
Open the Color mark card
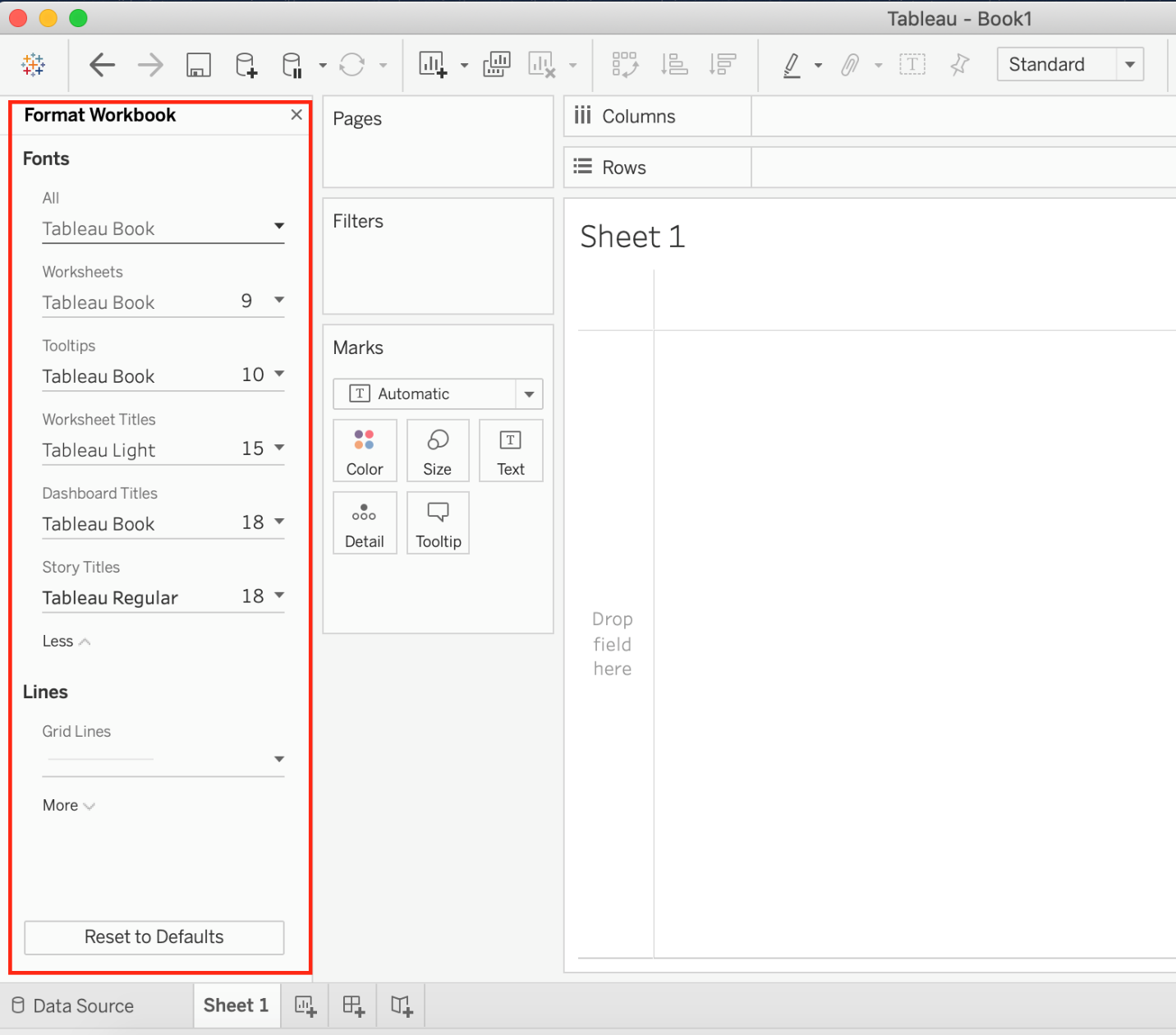[x=365, y=450]
